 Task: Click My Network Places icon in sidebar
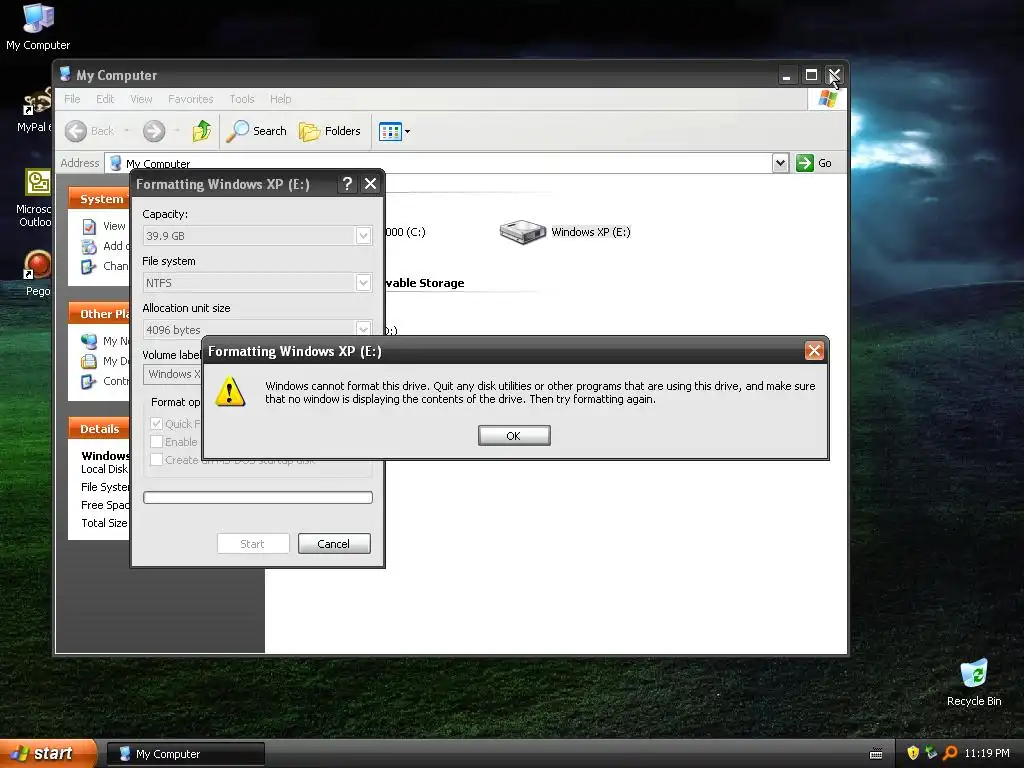pos(89,341)
